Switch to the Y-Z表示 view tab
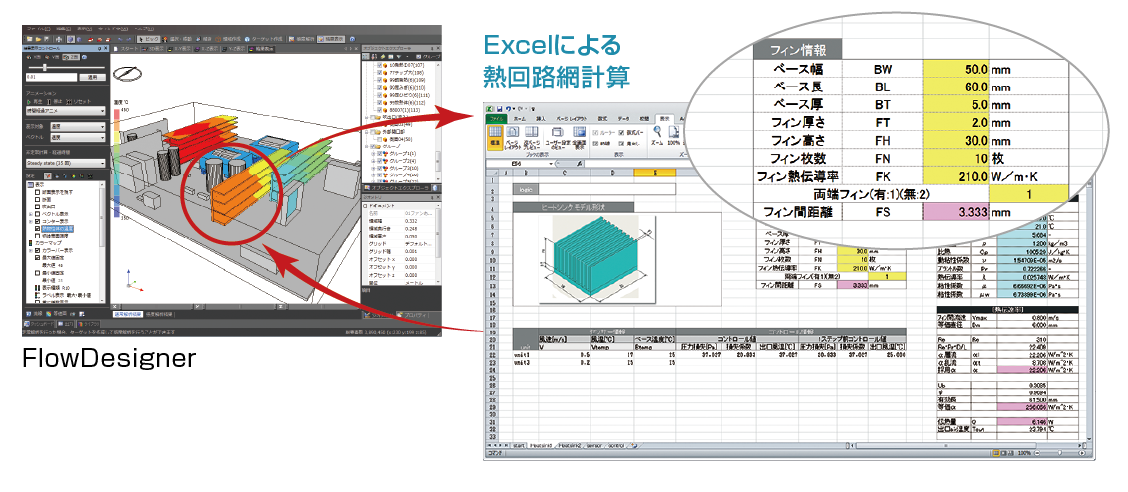Screen dimensions: 1128x492 tap(233, 49)
